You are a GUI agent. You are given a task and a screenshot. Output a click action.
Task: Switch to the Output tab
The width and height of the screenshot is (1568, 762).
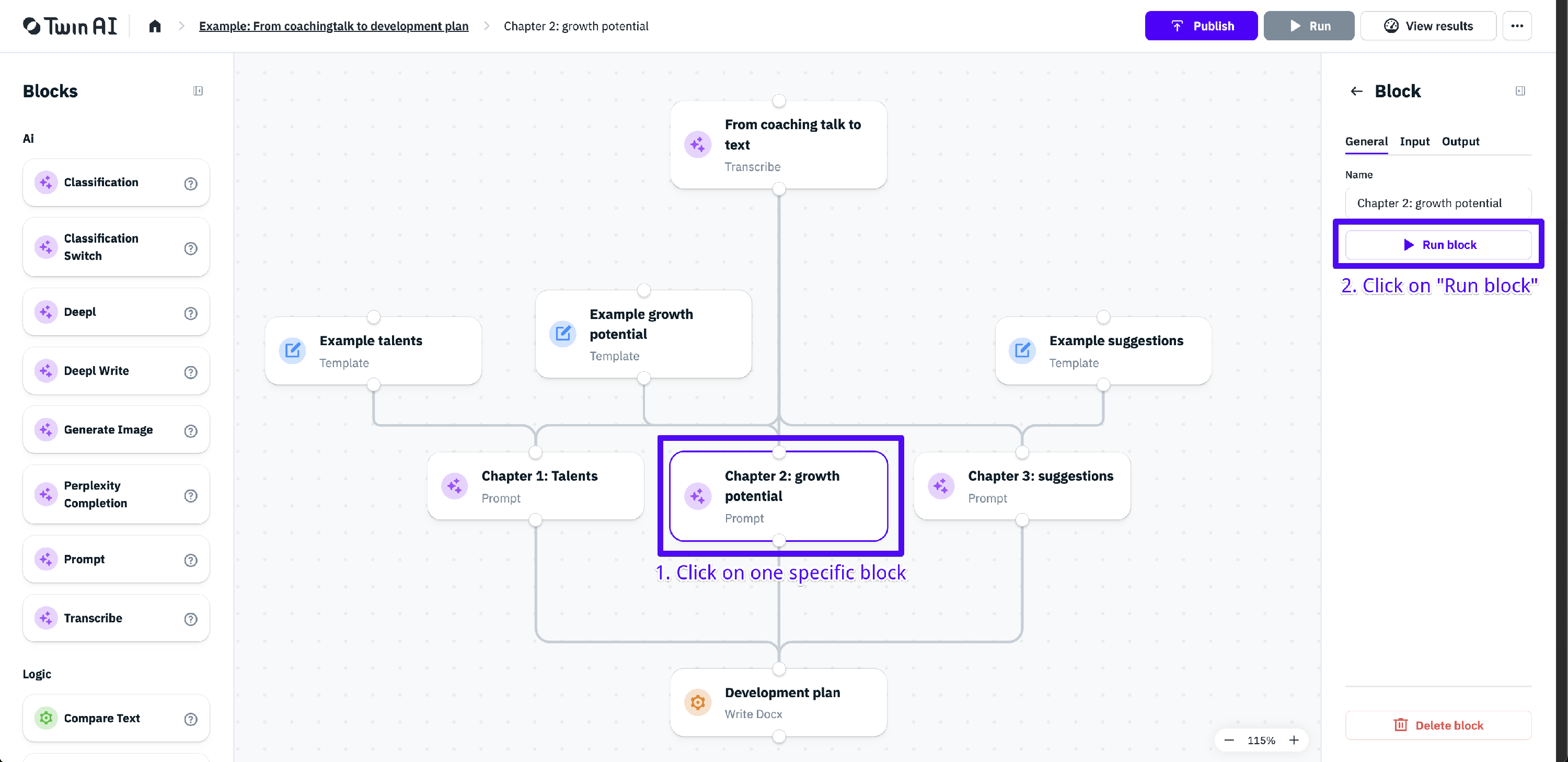[x=1460, y=141]
